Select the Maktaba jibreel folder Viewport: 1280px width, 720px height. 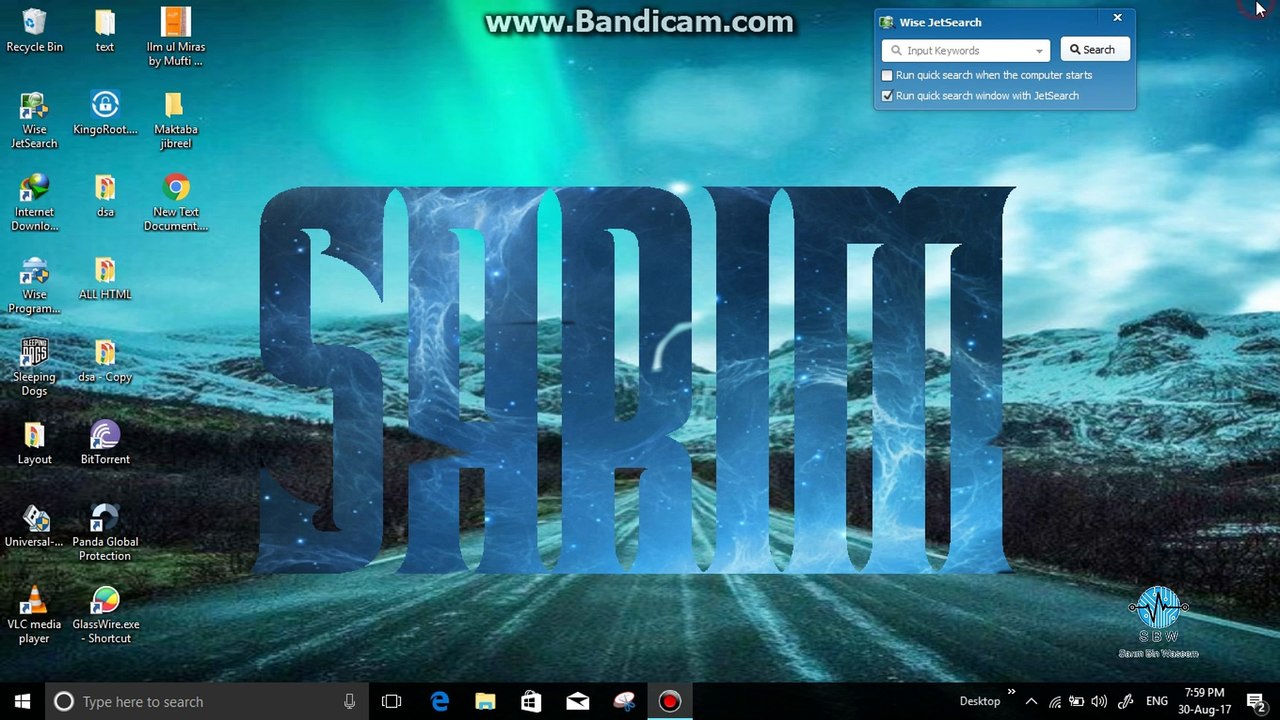point(176,119)
